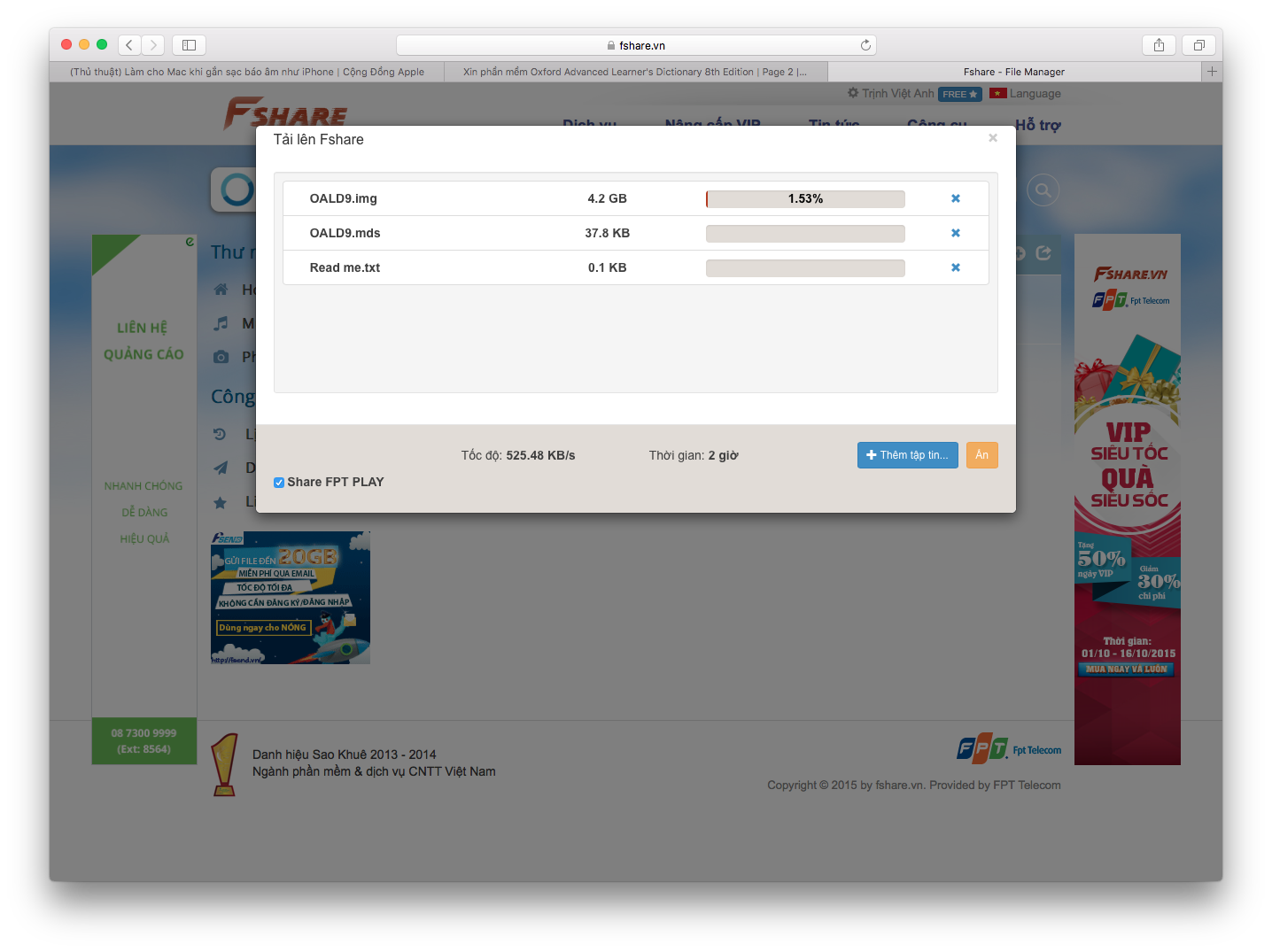
Task: Open the Language dropdown
Action: 1026,94
